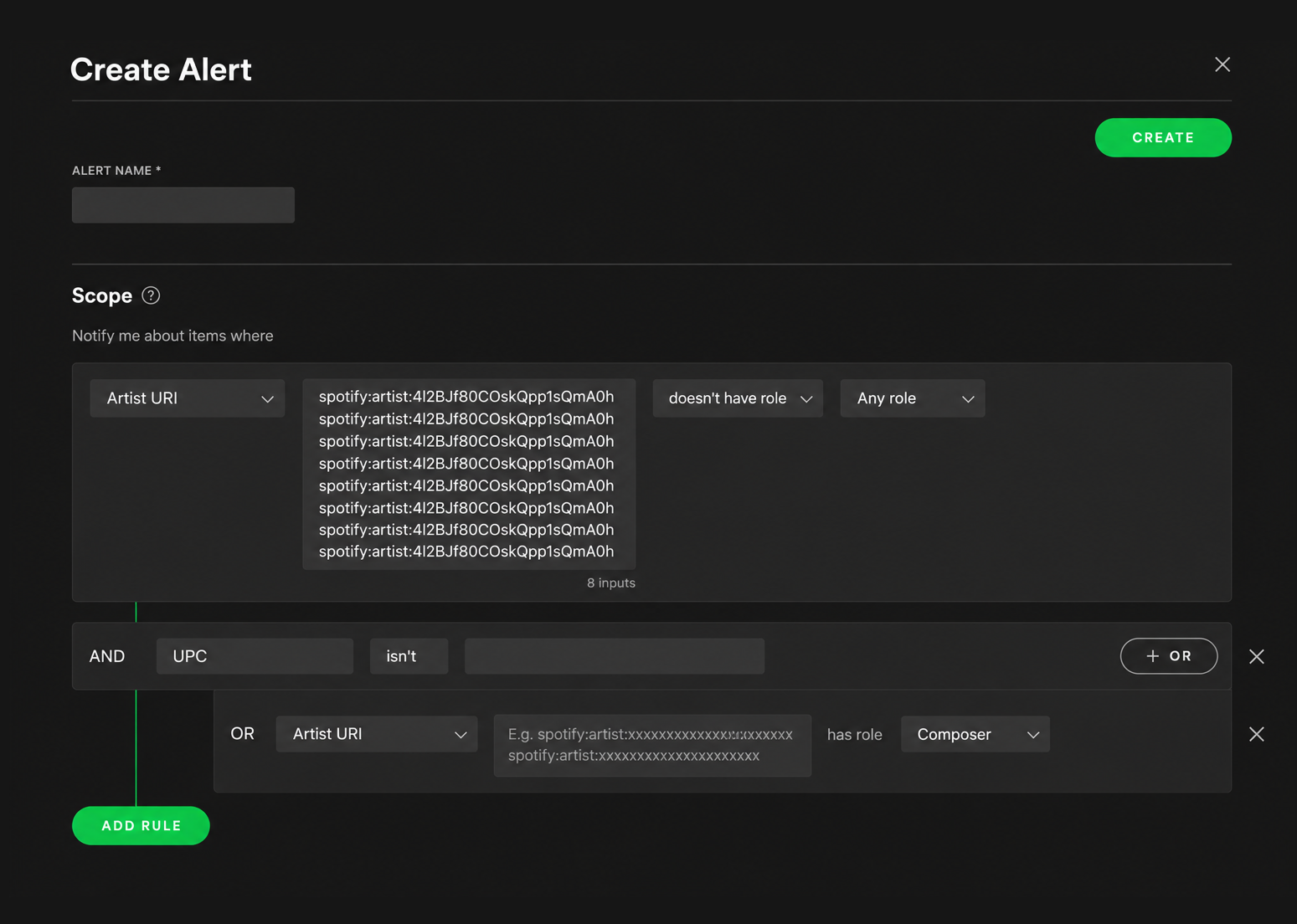Click the Scope heading
Image resolution: width=1297 pixels, height=924 pixels.
tap(102, 295)
